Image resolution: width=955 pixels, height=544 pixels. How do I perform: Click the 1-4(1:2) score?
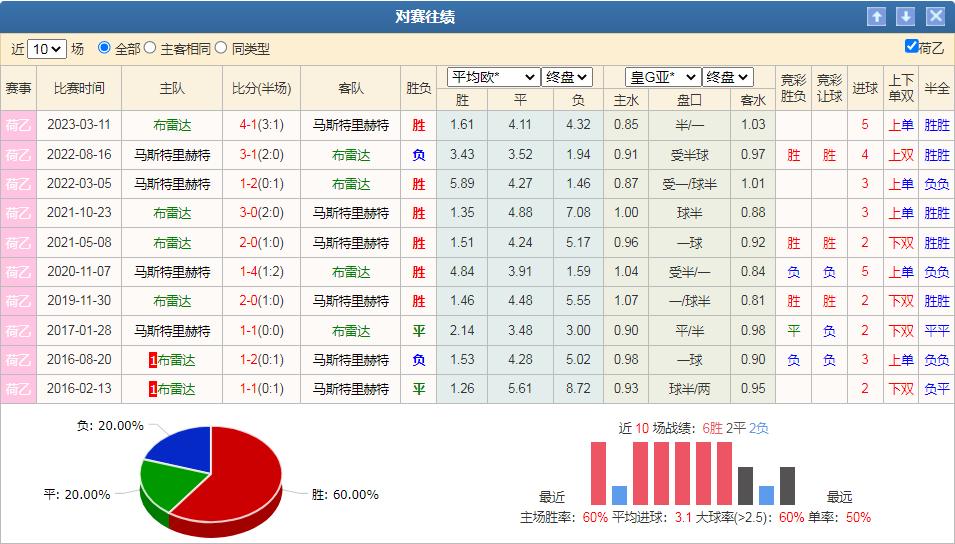point(261,272)
